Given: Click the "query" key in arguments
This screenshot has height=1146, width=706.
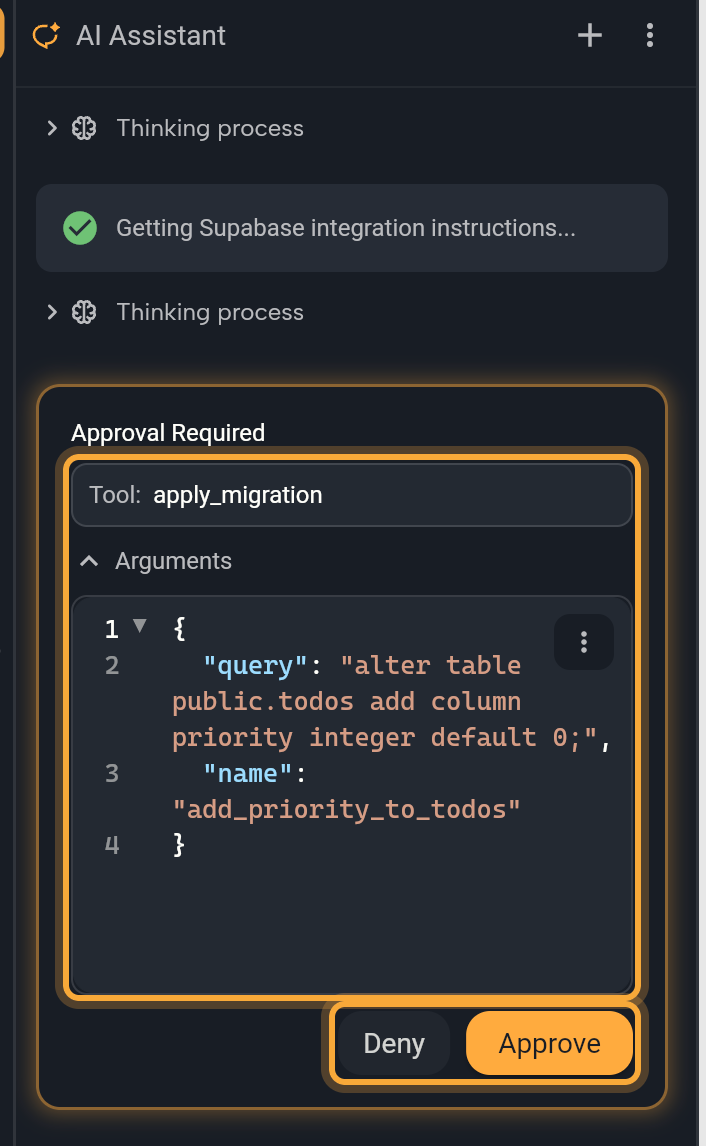Looking at the screenshot, I should (x=255, y=666).
